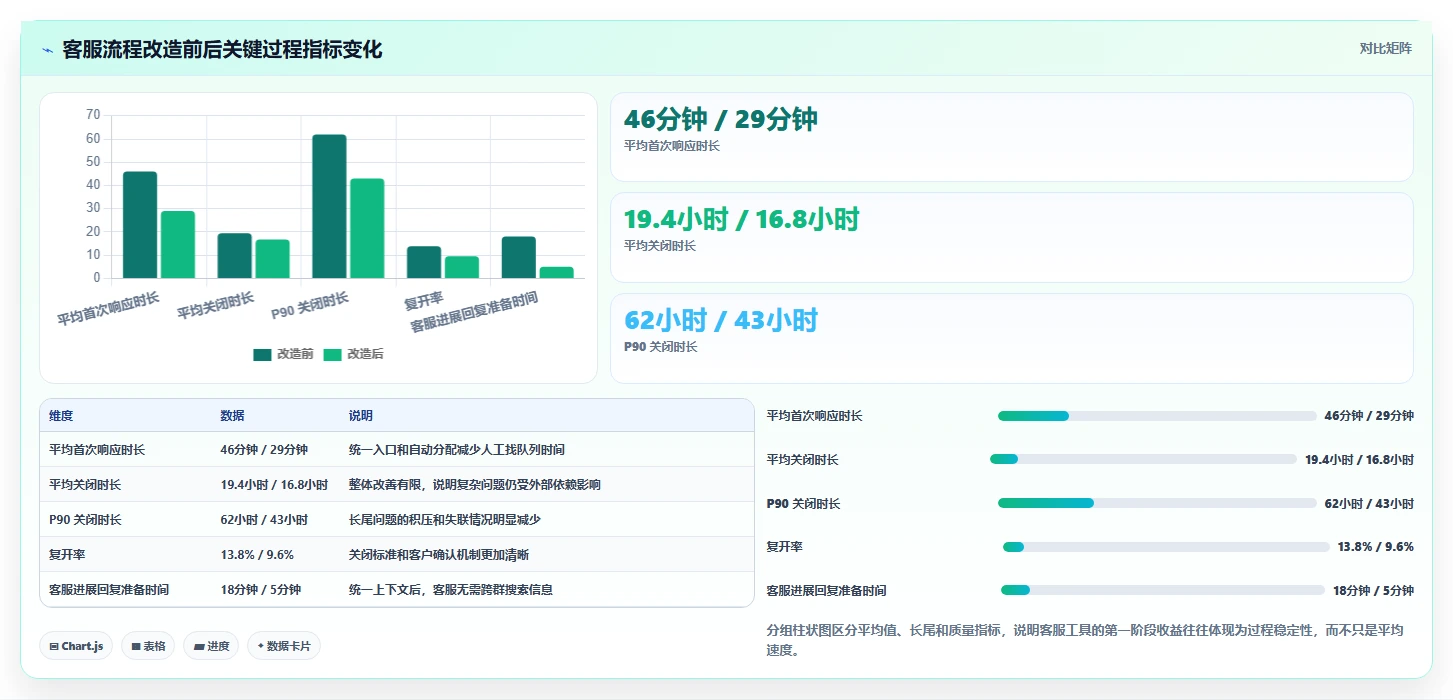
Task: Click the 平均首次响应时长 progress bar
Action: (x=1157, y=416)
